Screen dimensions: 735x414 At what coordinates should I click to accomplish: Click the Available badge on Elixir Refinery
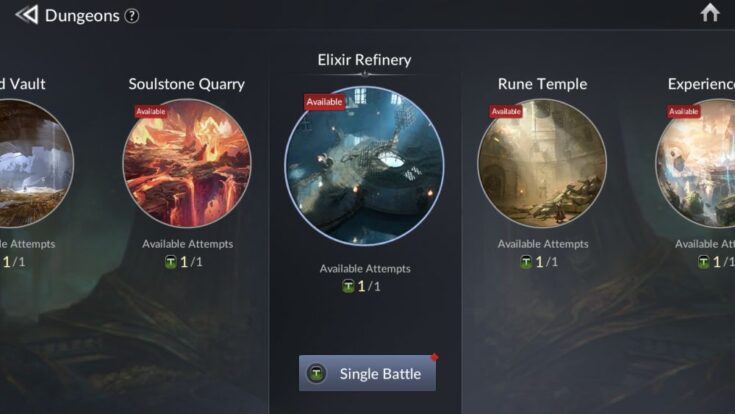point(324,102)
